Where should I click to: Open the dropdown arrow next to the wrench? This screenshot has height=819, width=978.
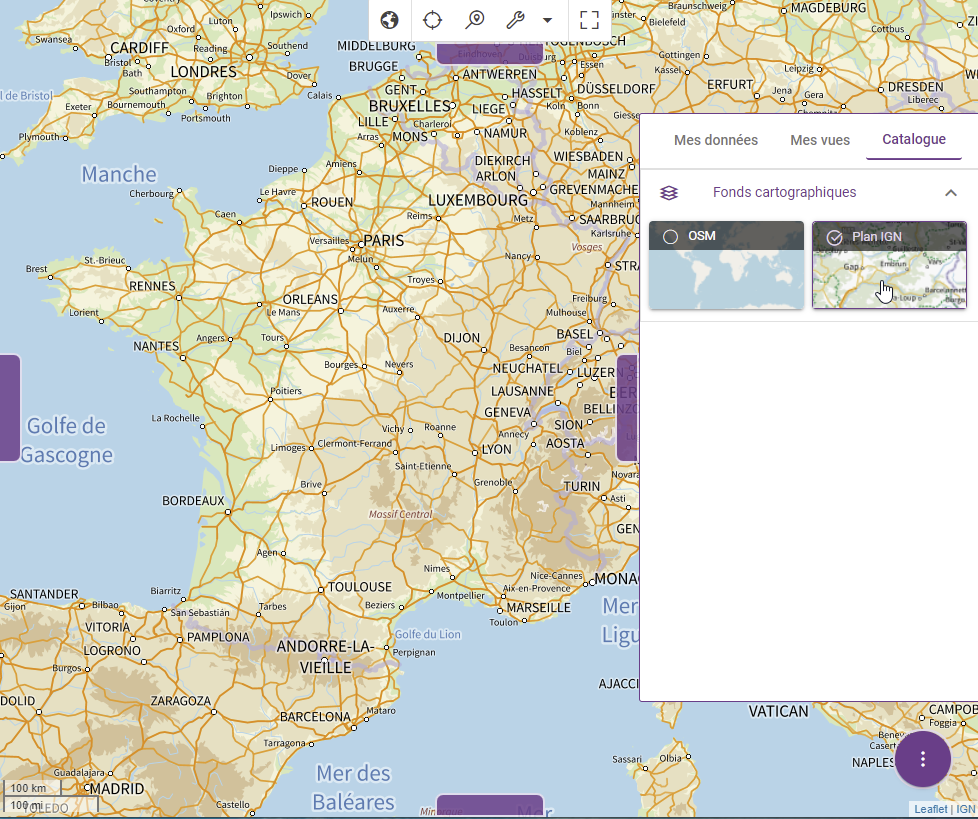pos(547,20)
